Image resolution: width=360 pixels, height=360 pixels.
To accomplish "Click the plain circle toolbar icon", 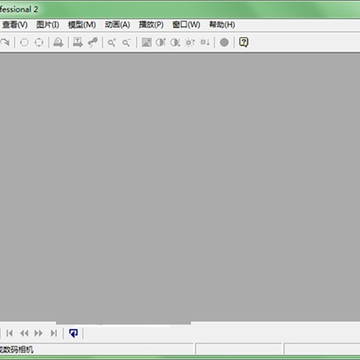I will click(24, 42).
